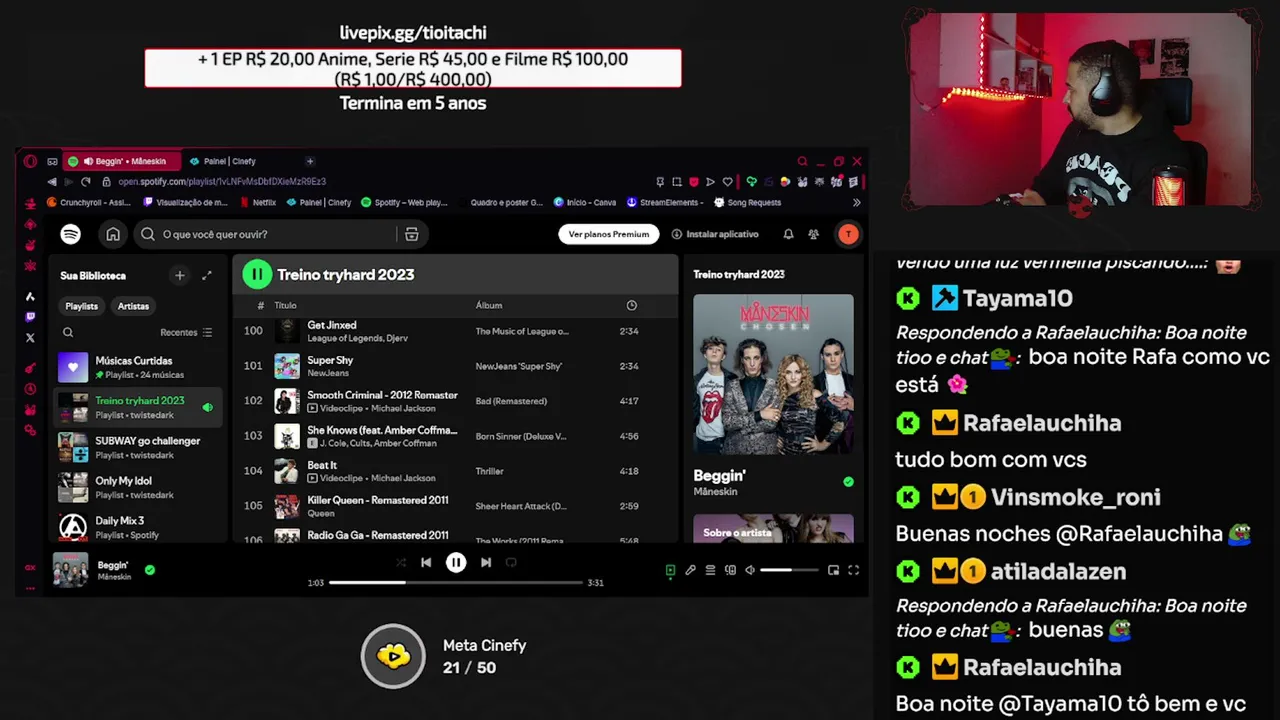Image resolution: width=1280 pixels, height=720 pixels.
Task: Open the Song Requests bookmark
Action: click(x=748, y=202)
